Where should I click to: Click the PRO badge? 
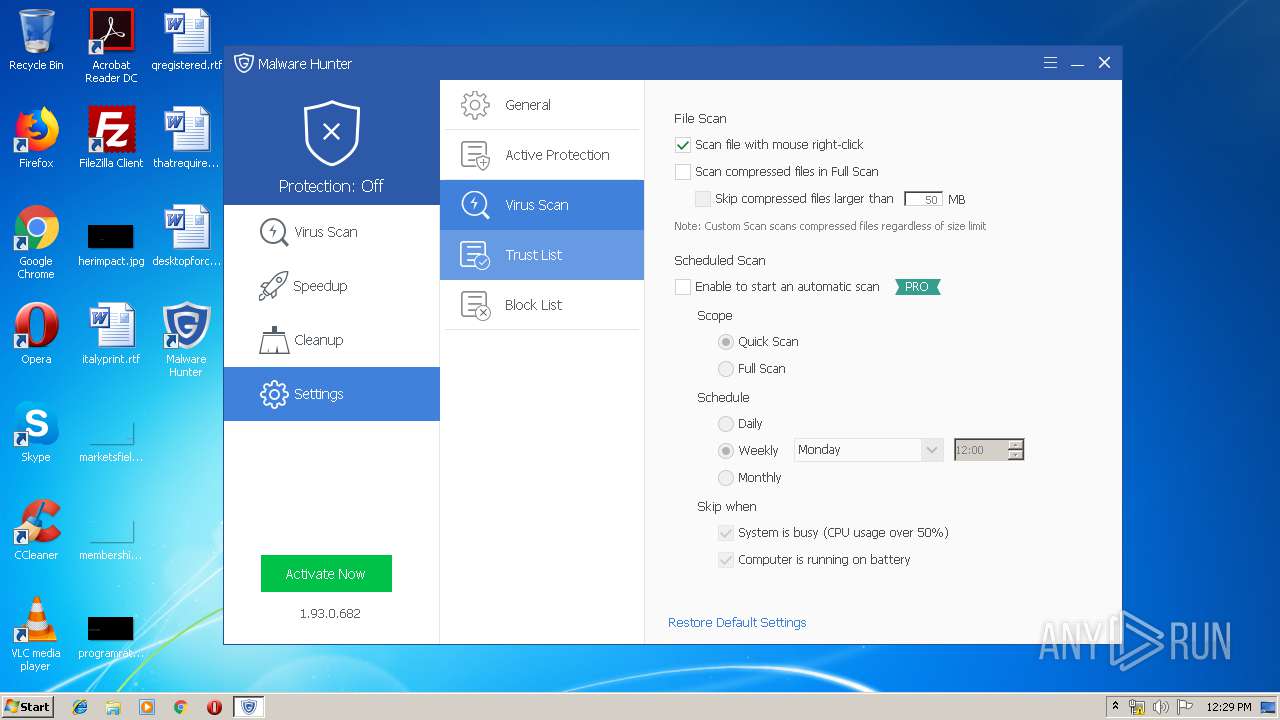(x=917, y=287)
